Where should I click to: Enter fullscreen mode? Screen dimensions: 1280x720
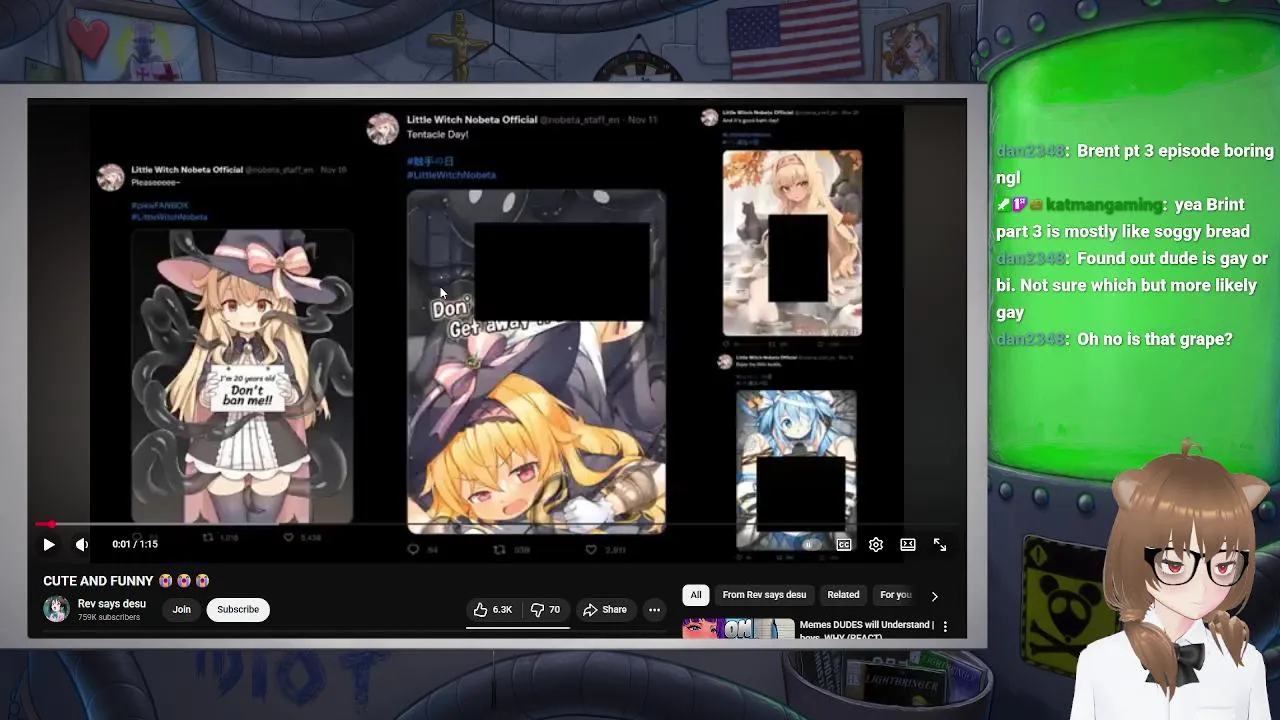940,544
